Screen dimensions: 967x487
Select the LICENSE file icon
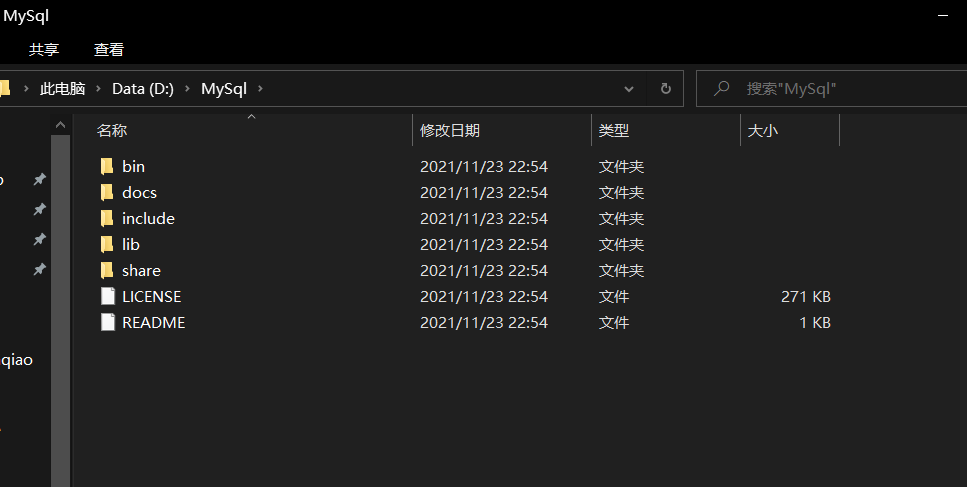click(x=108, y=297)
